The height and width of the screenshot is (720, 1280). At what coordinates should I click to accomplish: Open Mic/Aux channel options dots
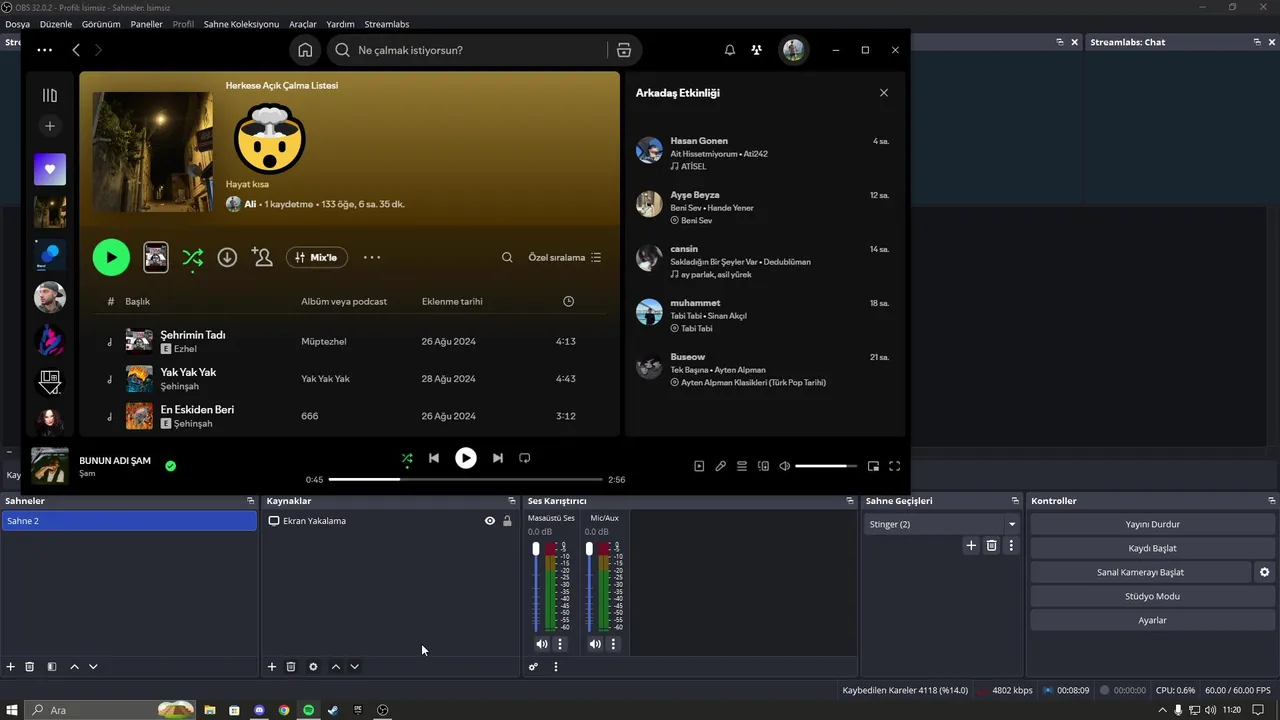[x=613, y=644]
